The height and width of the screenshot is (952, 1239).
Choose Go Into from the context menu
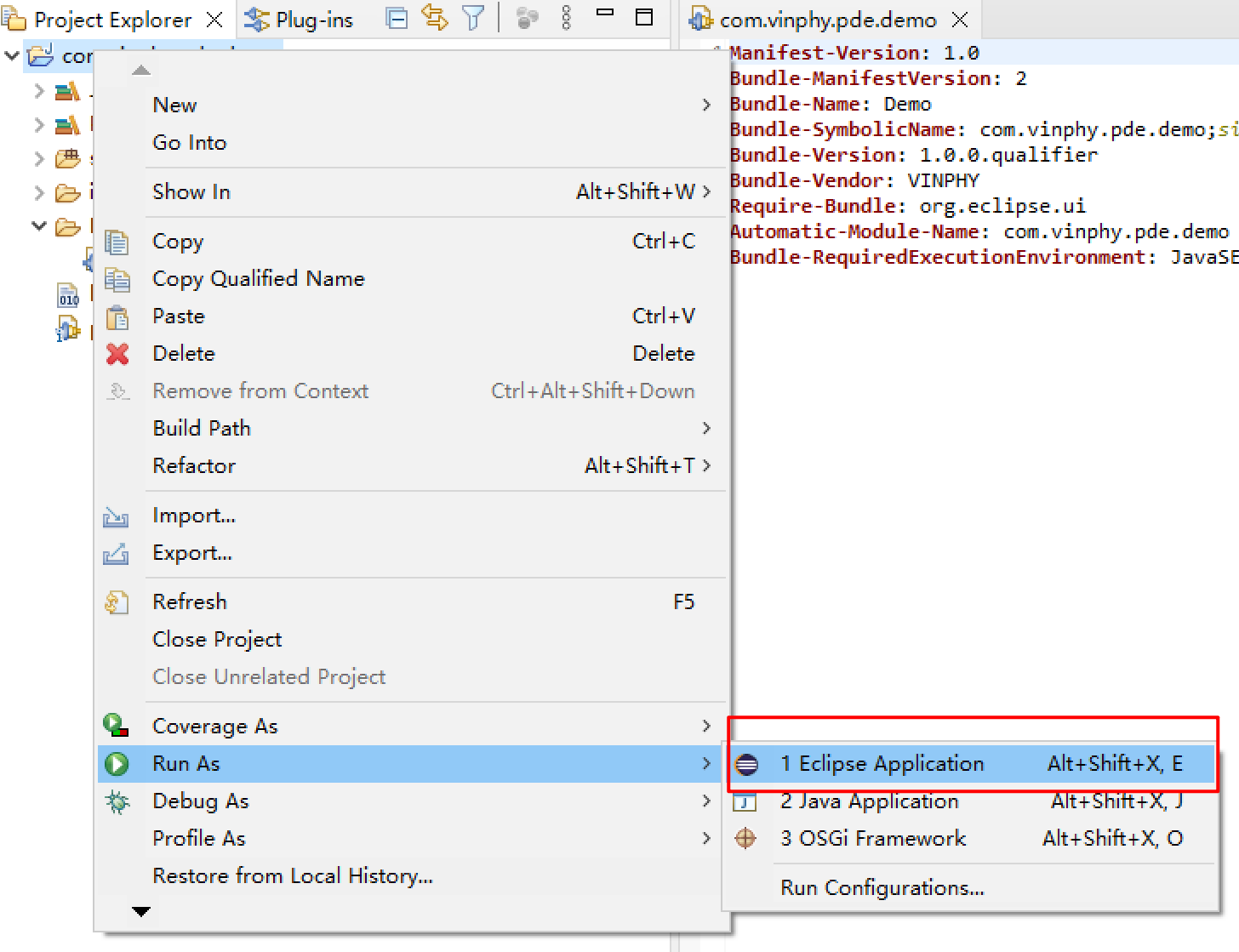190,142
